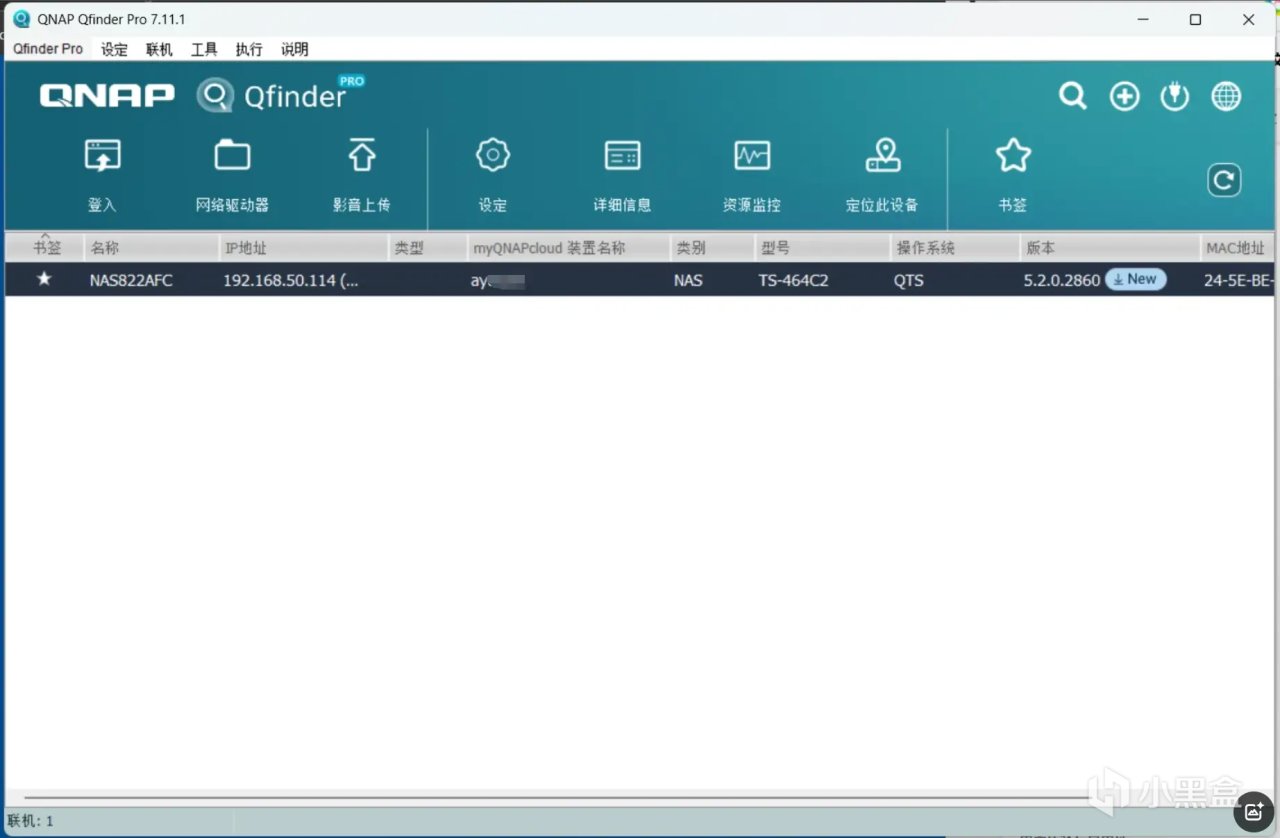Click the QTS operating system cell
Viewport: 1280px width, 838px height.
[x=909, y=280]
